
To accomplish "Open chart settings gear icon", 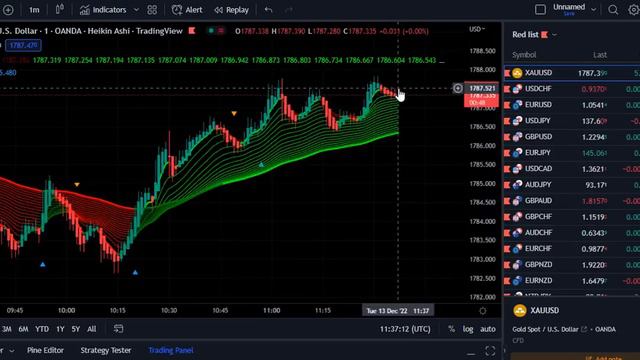I will tap(633, 10).
